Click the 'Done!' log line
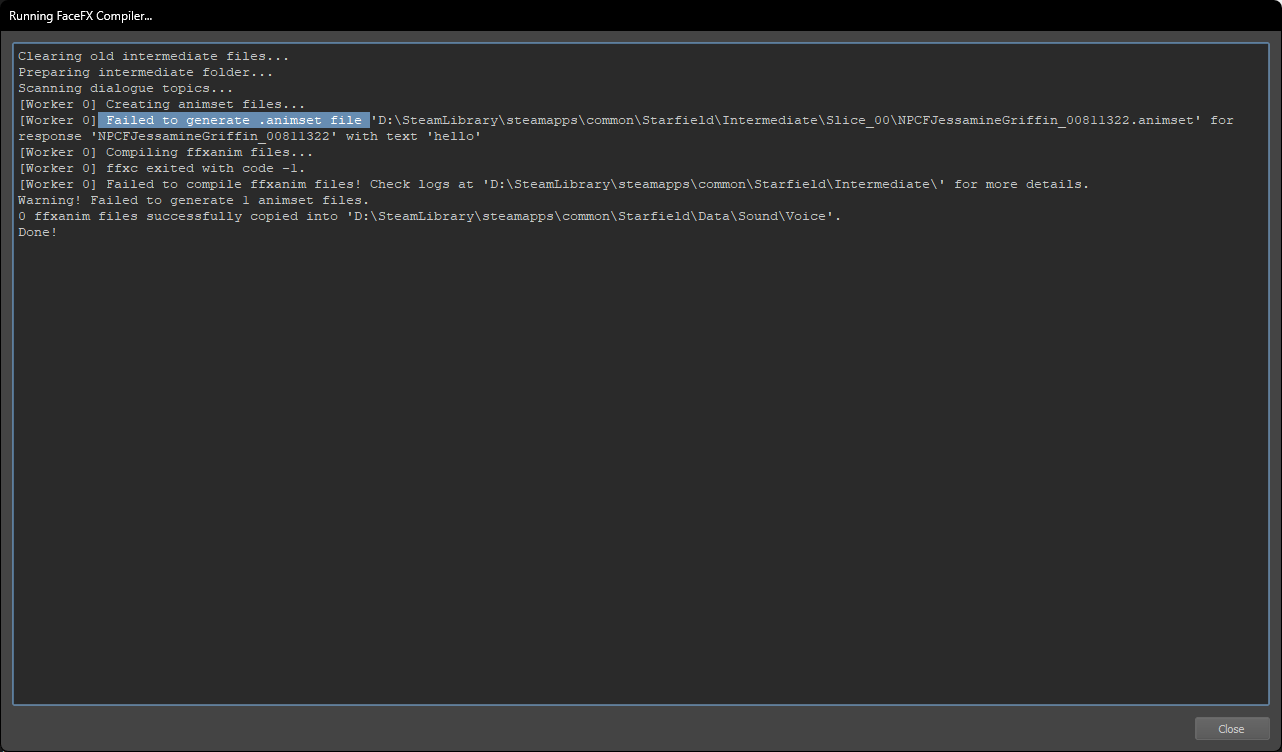 coord(38,232)
